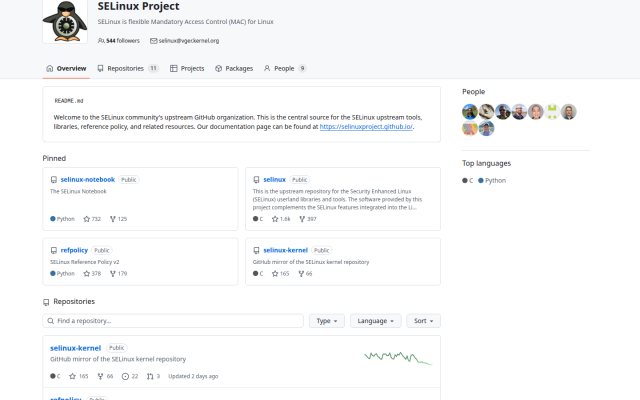The image size is (640, 400).
Task: Click the 544 followers link
Action: click(119, 41)
